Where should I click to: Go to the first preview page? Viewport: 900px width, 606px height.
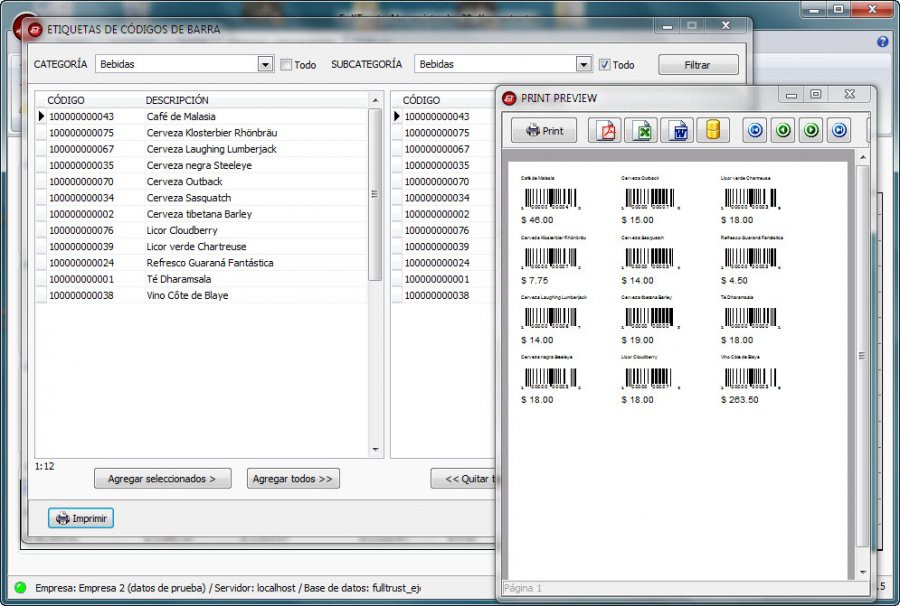point(755,130)
